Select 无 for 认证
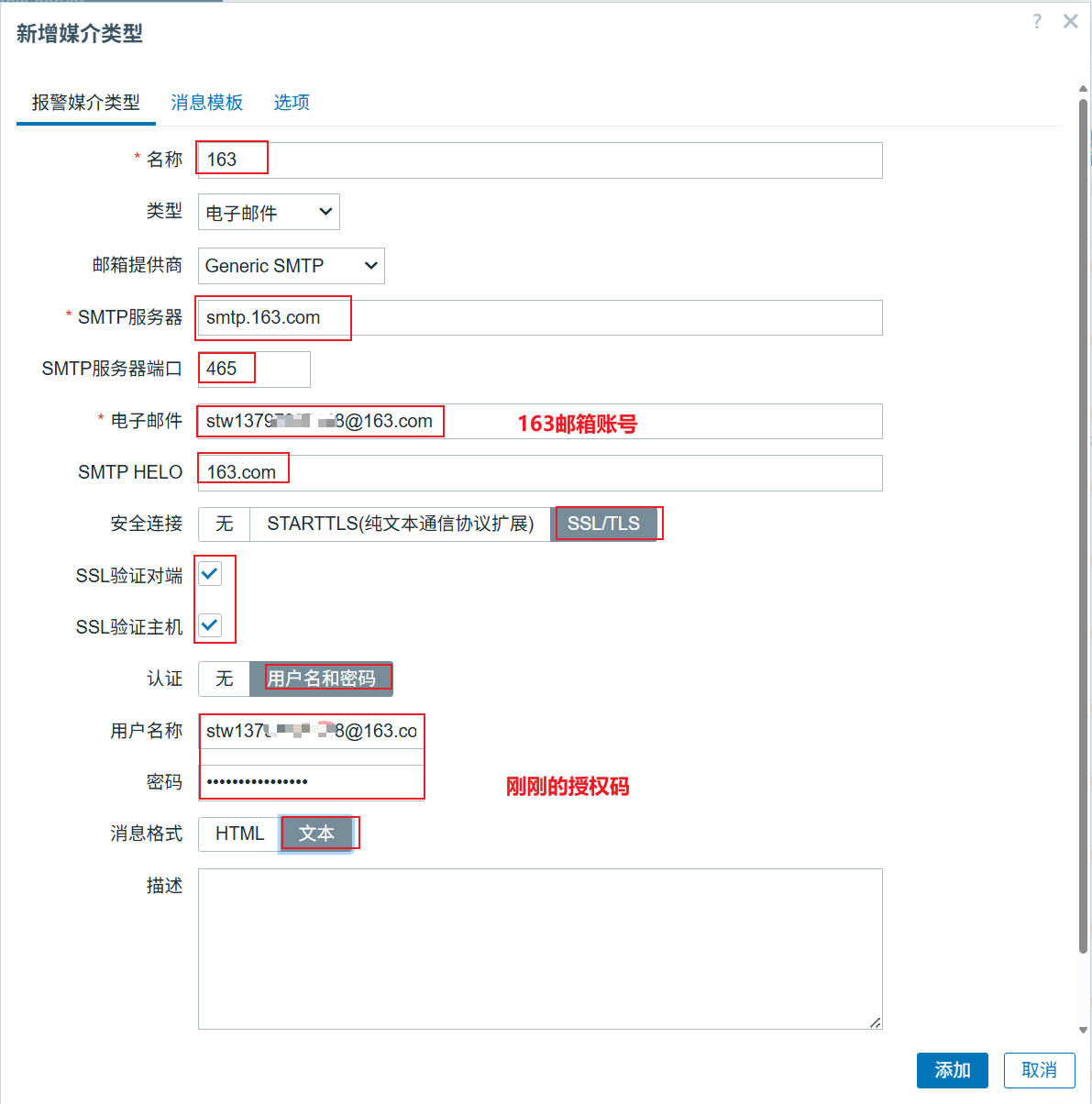 [x=225, y=679]
